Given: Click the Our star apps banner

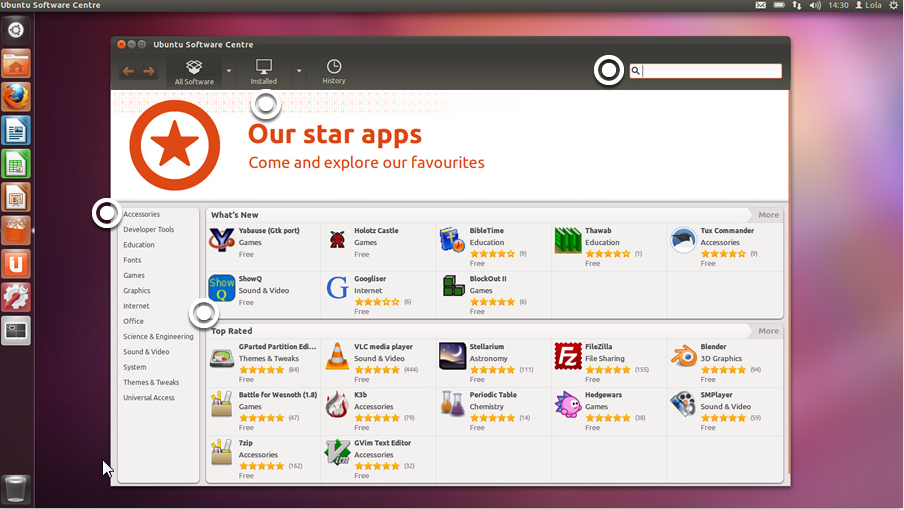Looking at the screenshot, I should coord(450,145).
